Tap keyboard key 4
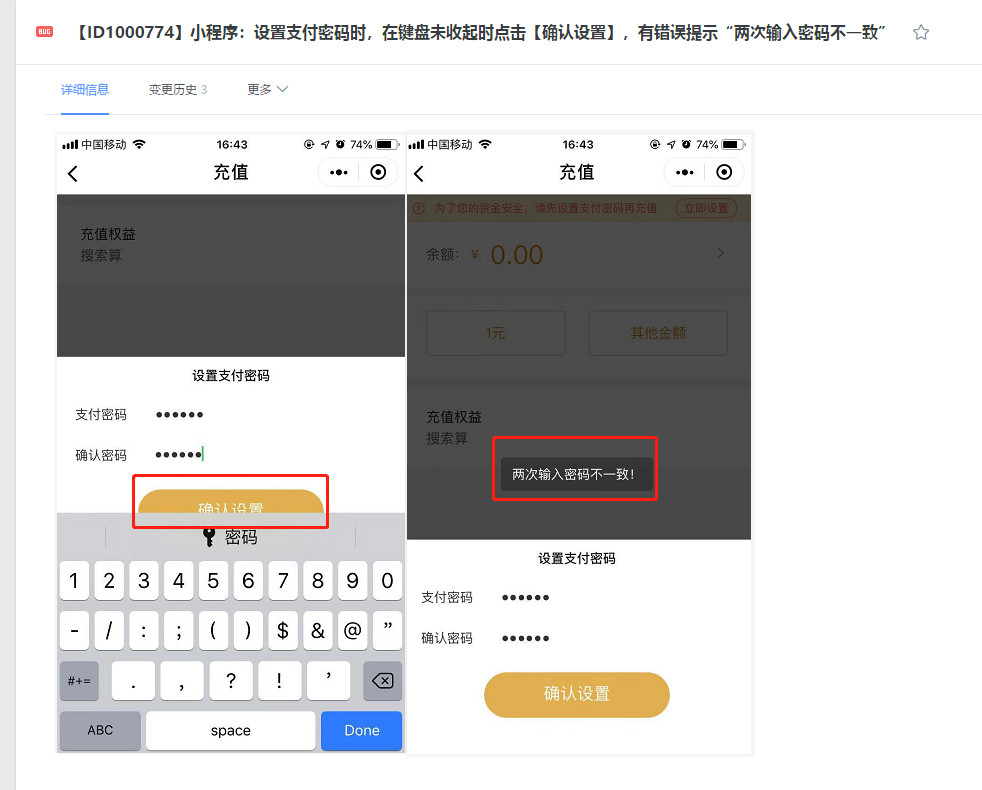Screen dimensions: 982x790 (178, 581)
